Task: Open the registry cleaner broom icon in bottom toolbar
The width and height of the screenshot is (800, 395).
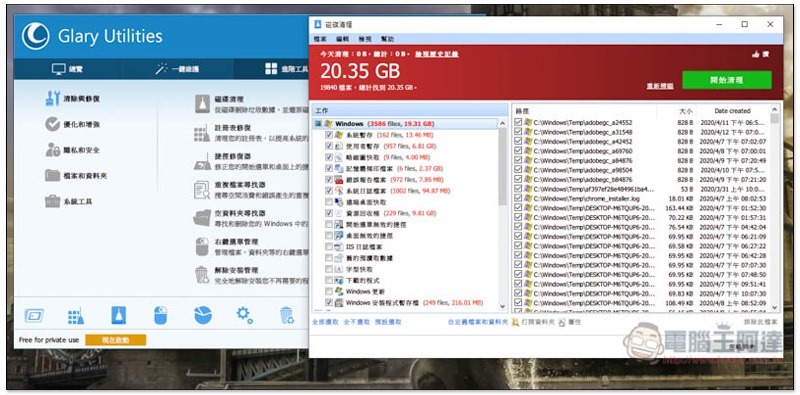Action: [x=76, y=316]
